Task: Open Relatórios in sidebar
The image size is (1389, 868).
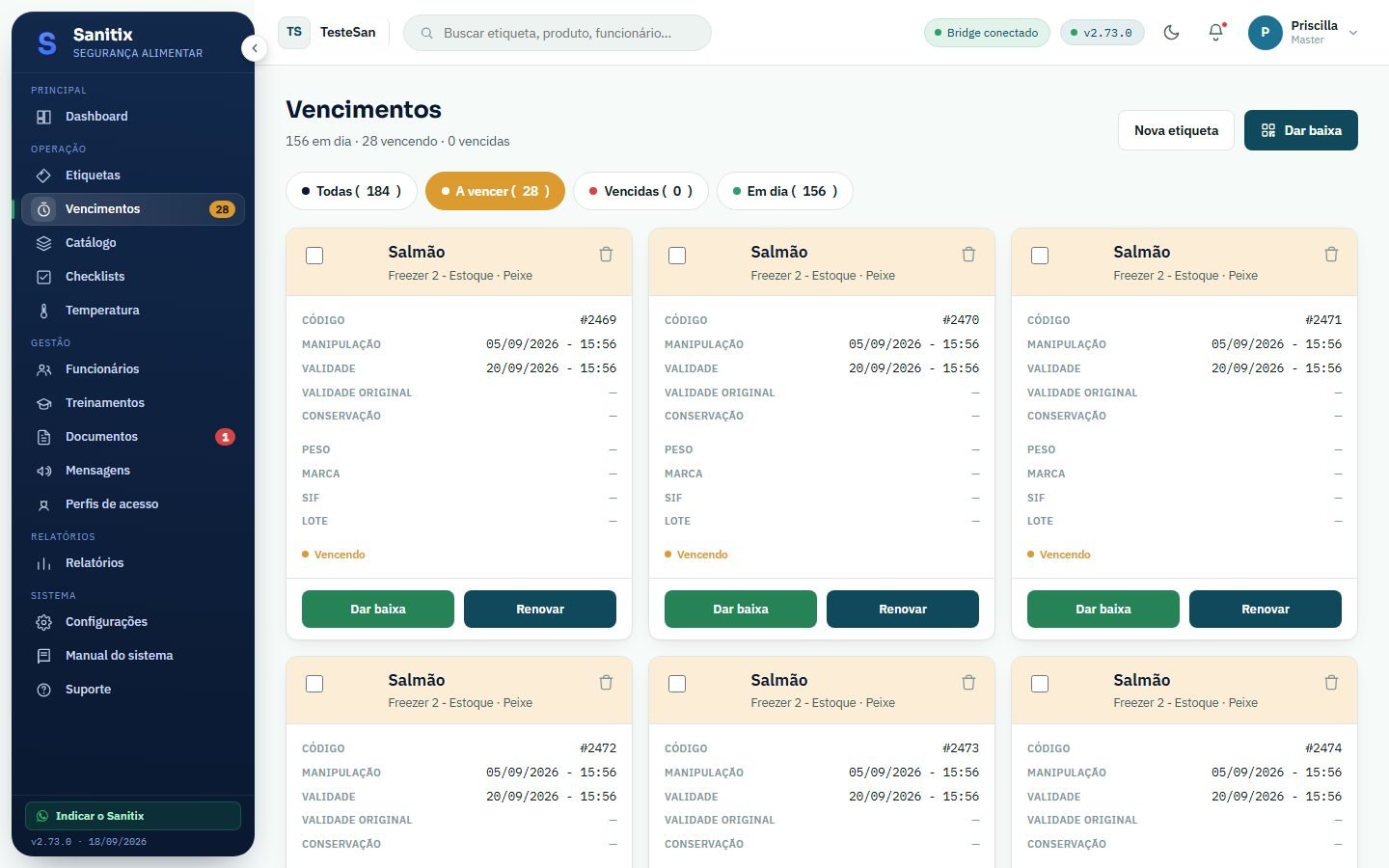Action: coord(133,563)
